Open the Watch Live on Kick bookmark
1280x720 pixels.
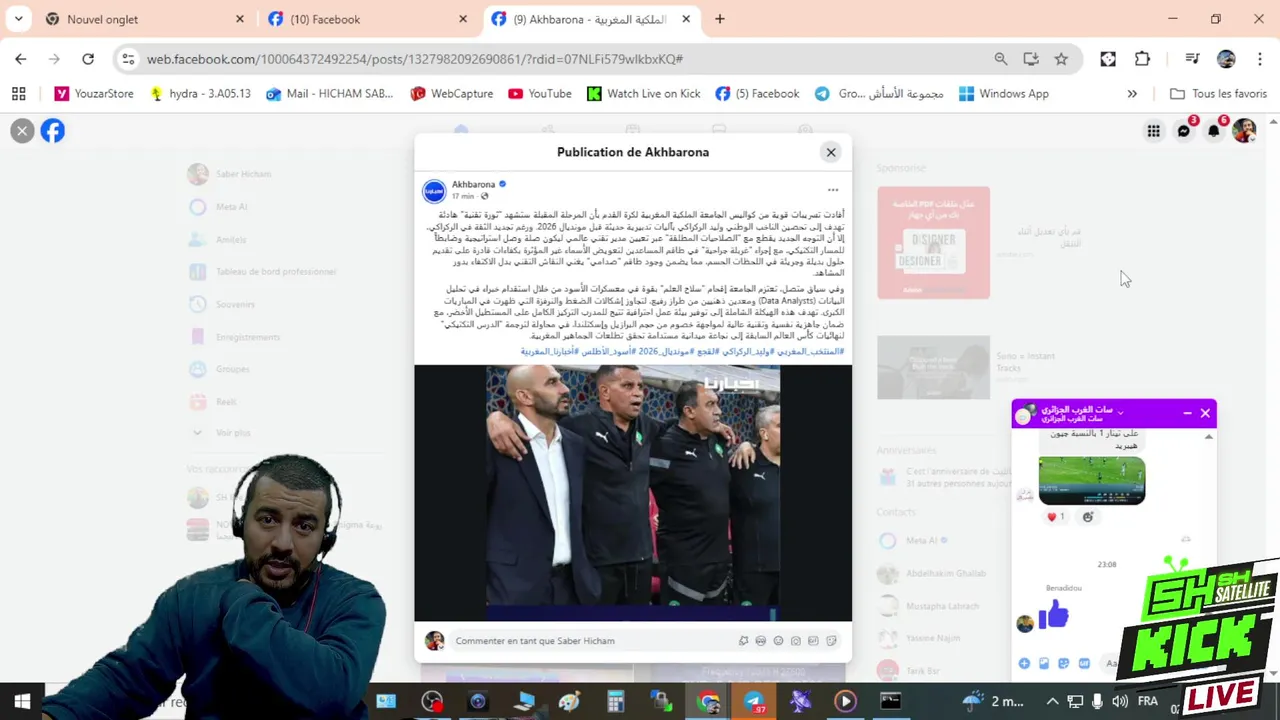(643, 94)
